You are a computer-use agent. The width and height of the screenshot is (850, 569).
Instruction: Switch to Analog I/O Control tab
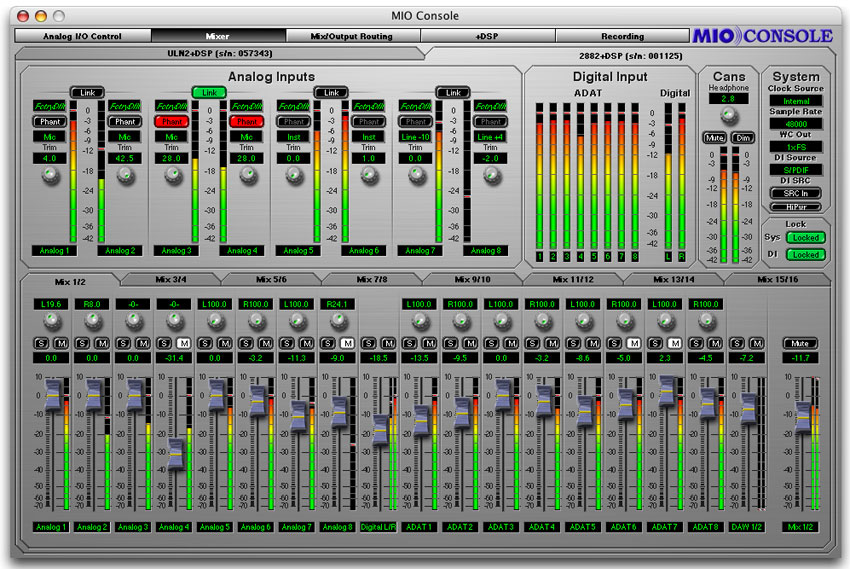click(82, 36)
